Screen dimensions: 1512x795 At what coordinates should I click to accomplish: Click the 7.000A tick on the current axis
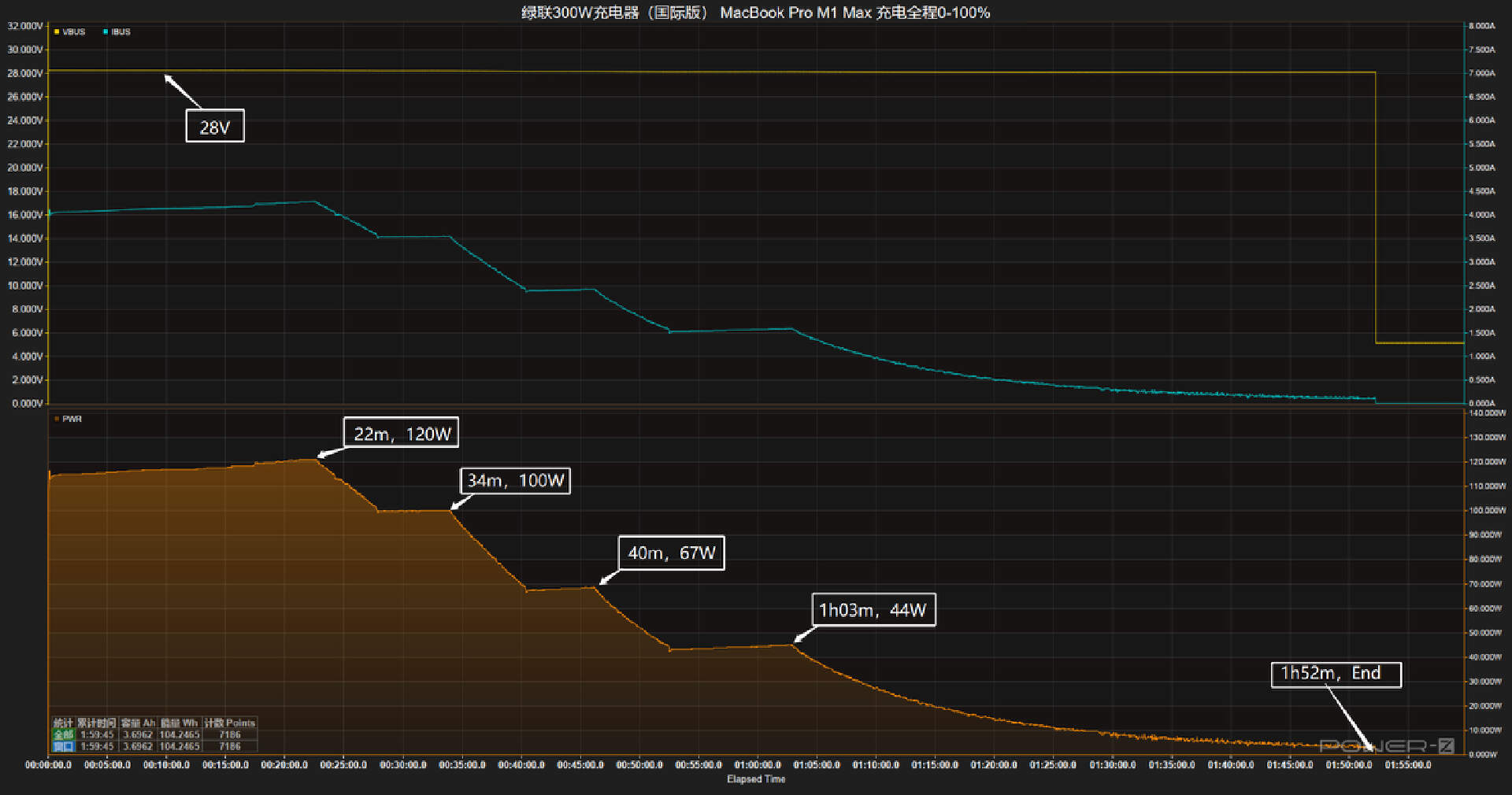(1481, 73)
